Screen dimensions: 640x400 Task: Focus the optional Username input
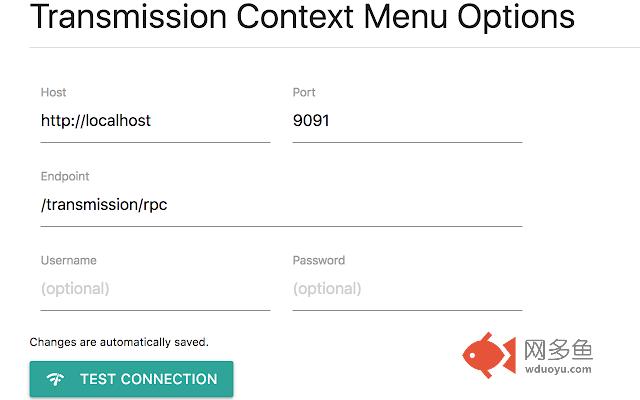point(155,289)
